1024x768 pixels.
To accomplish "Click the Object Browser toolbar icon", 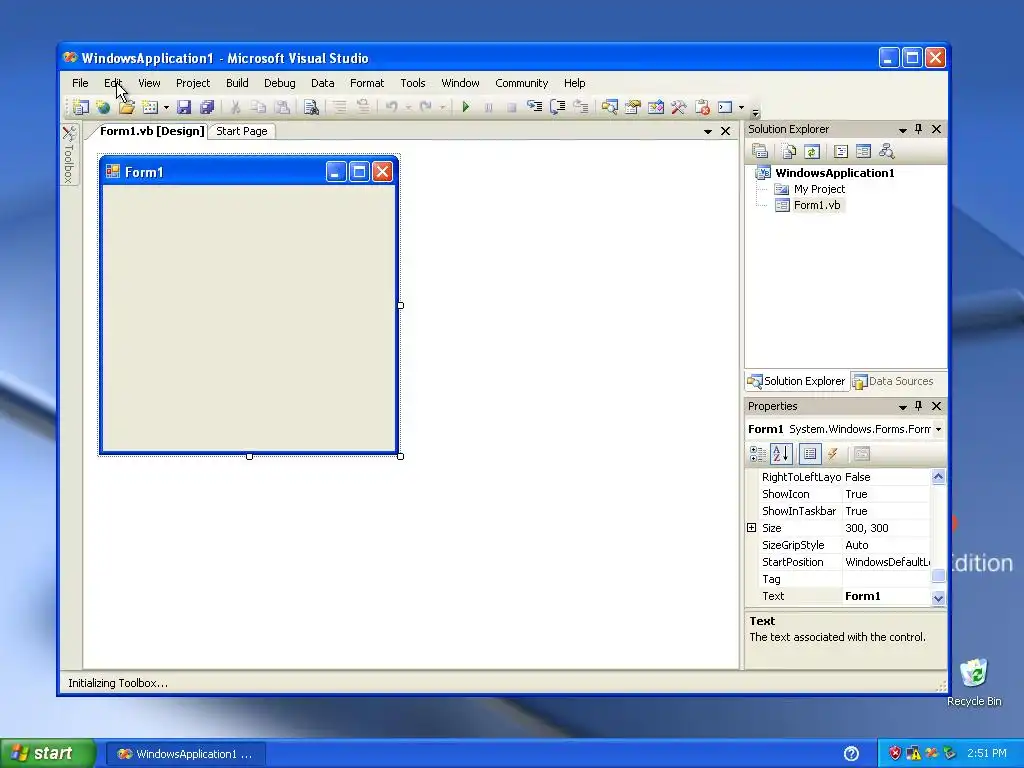I will [656, 106].
